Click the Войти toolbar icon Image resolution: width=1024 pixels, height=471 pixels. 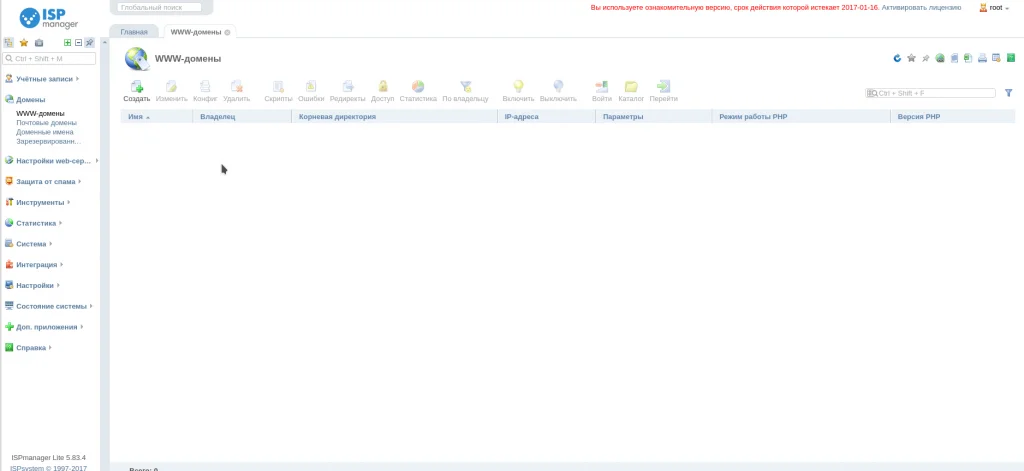(x=601, y=86)
